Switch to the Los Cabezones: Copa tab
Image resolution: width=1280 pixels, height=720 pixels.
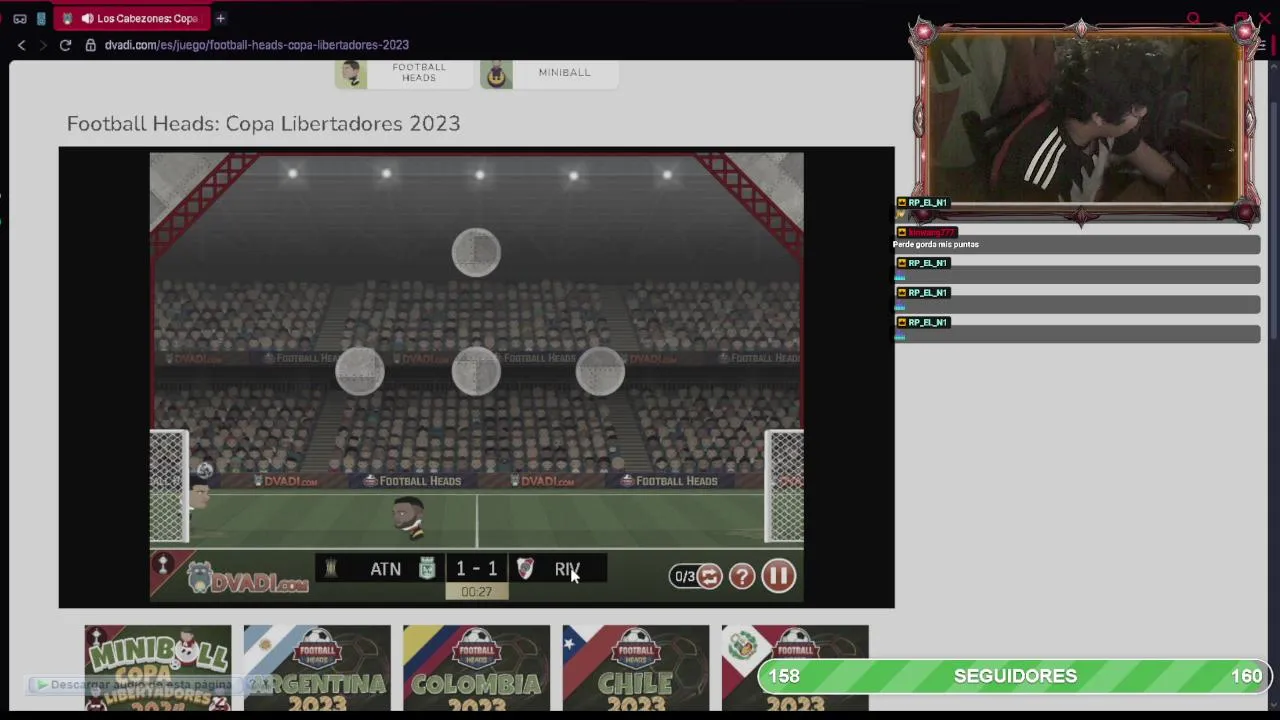coord(131,18)
